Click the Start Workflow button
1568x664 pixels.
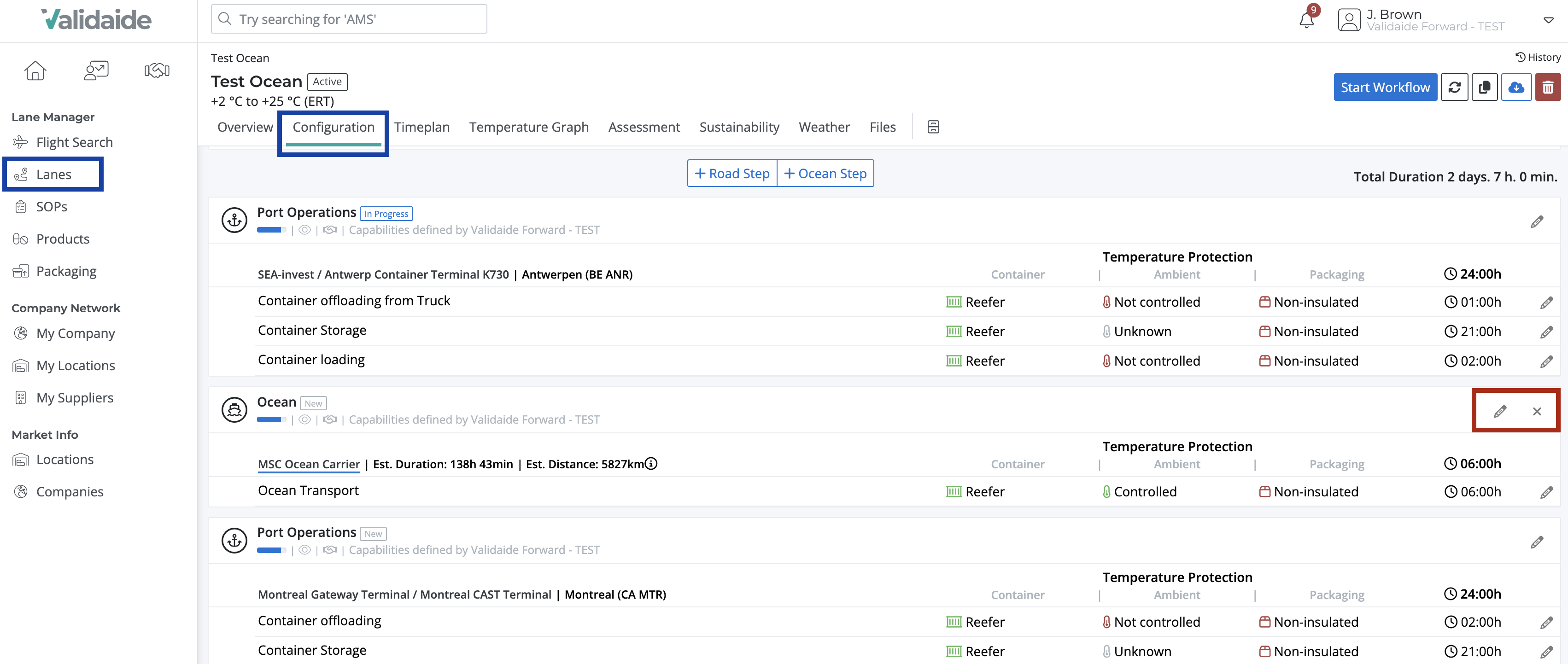tap(1386, 87)
